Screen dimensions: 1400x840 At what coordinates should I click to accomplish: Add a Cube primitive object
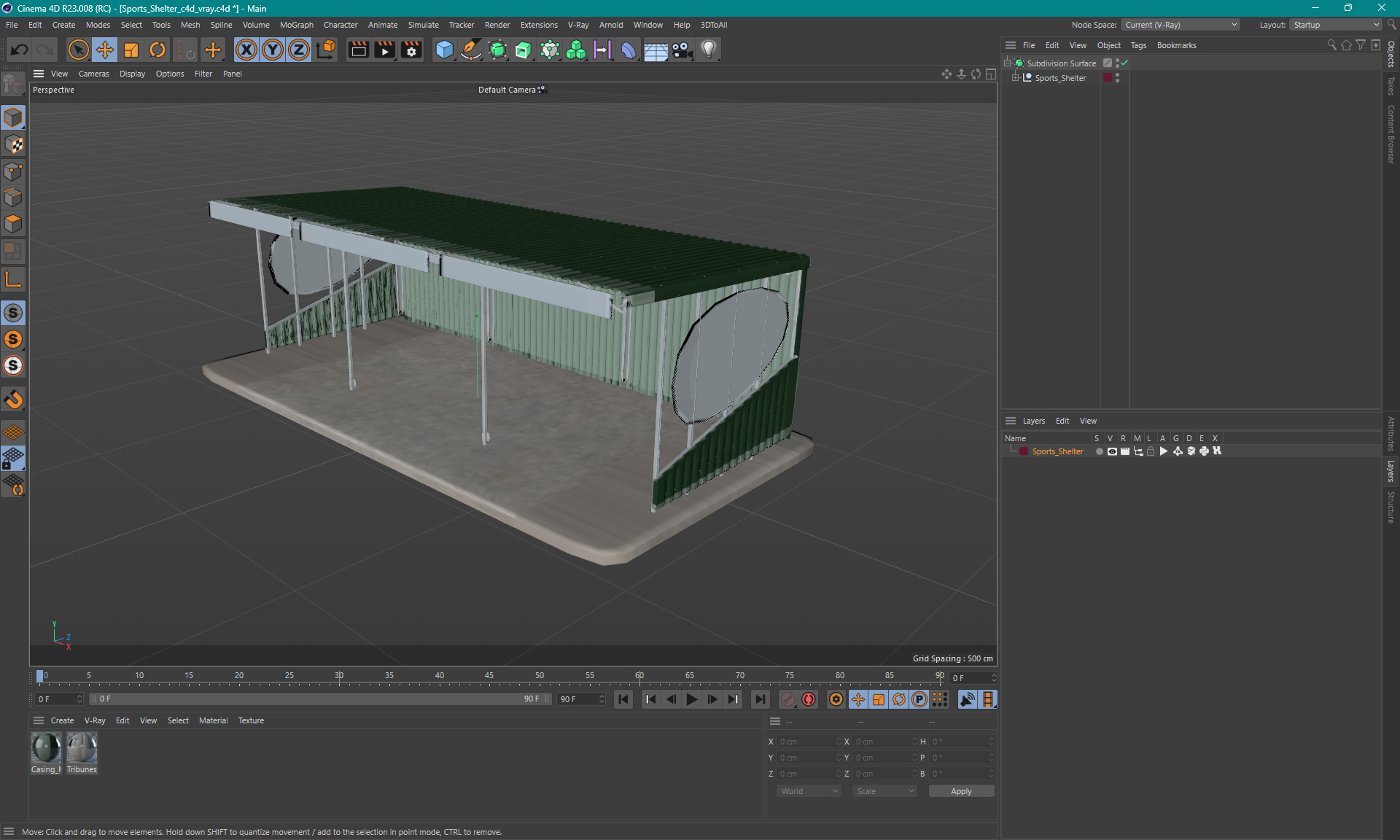[x=444, y=50]
